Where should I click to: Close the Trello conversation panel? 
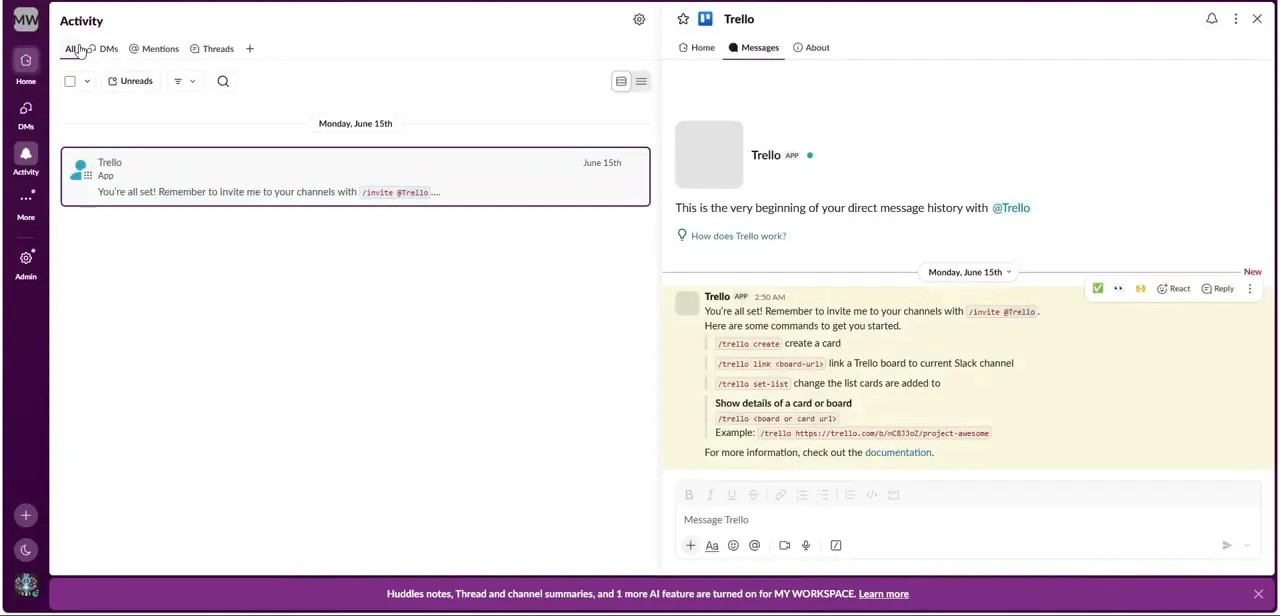[x=1257, y=19]
